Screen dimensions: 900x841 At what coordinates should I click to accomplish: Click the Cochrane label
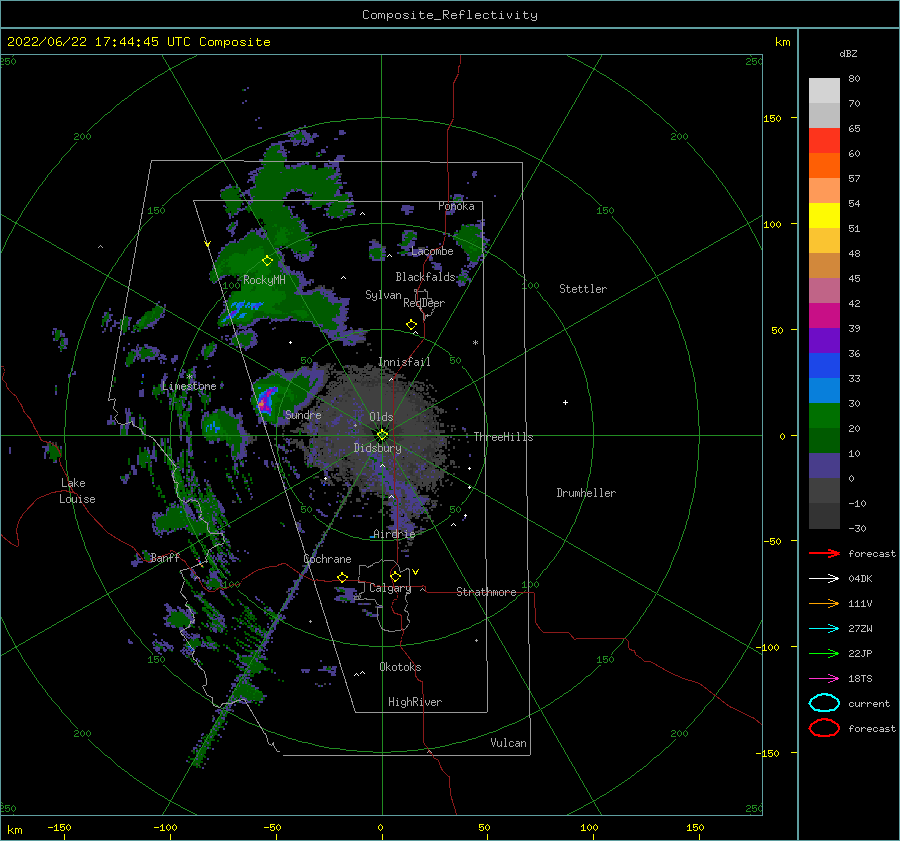point(327,559)
